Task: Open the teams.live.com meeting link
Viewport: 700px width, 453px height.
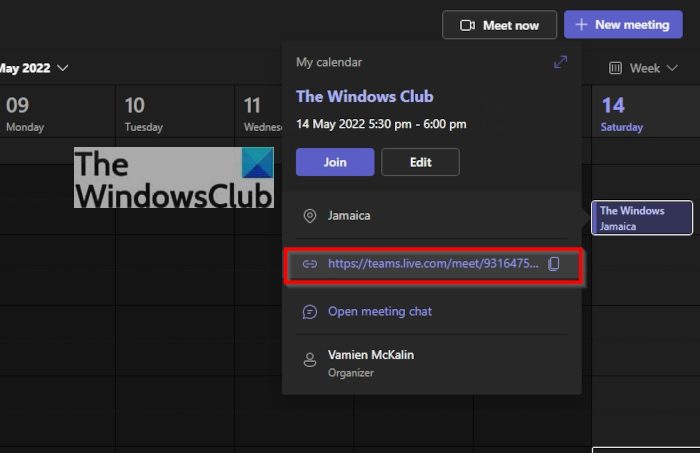Action: pos(433,263)
